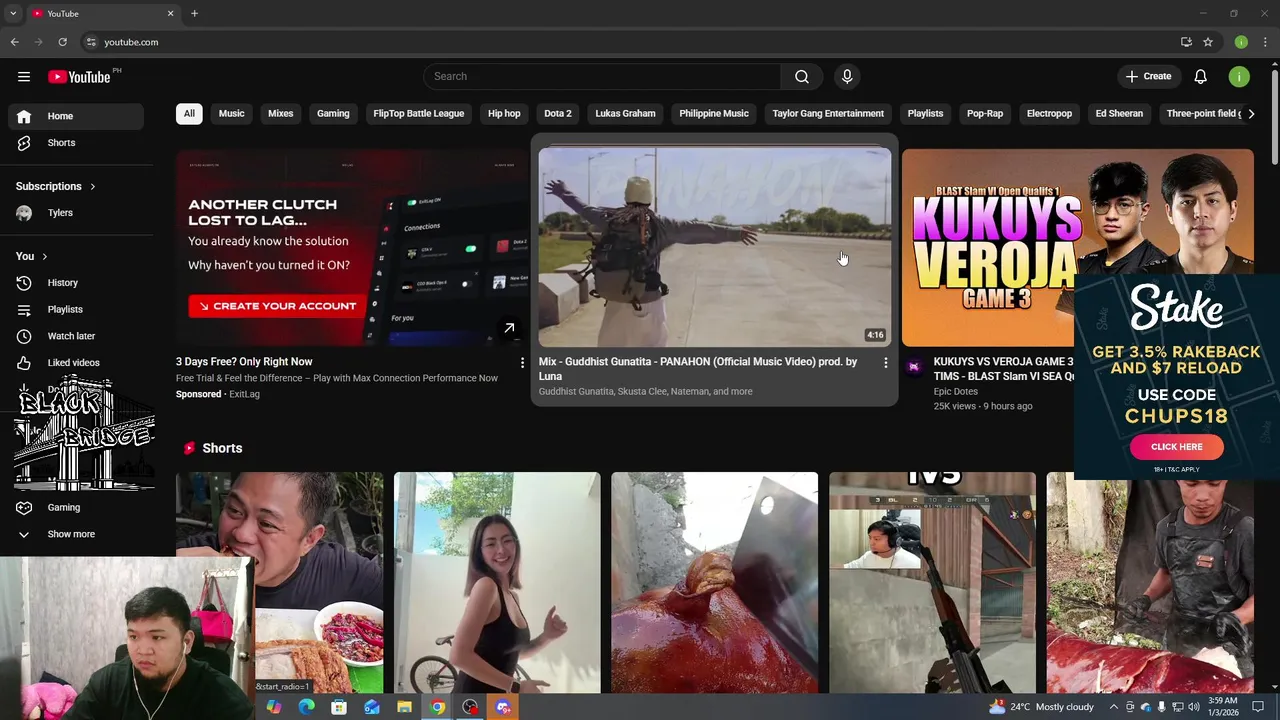The image size is (1280, 720).
Task: Select the Dota 2 chip
Action: click(x=558, y=114)
